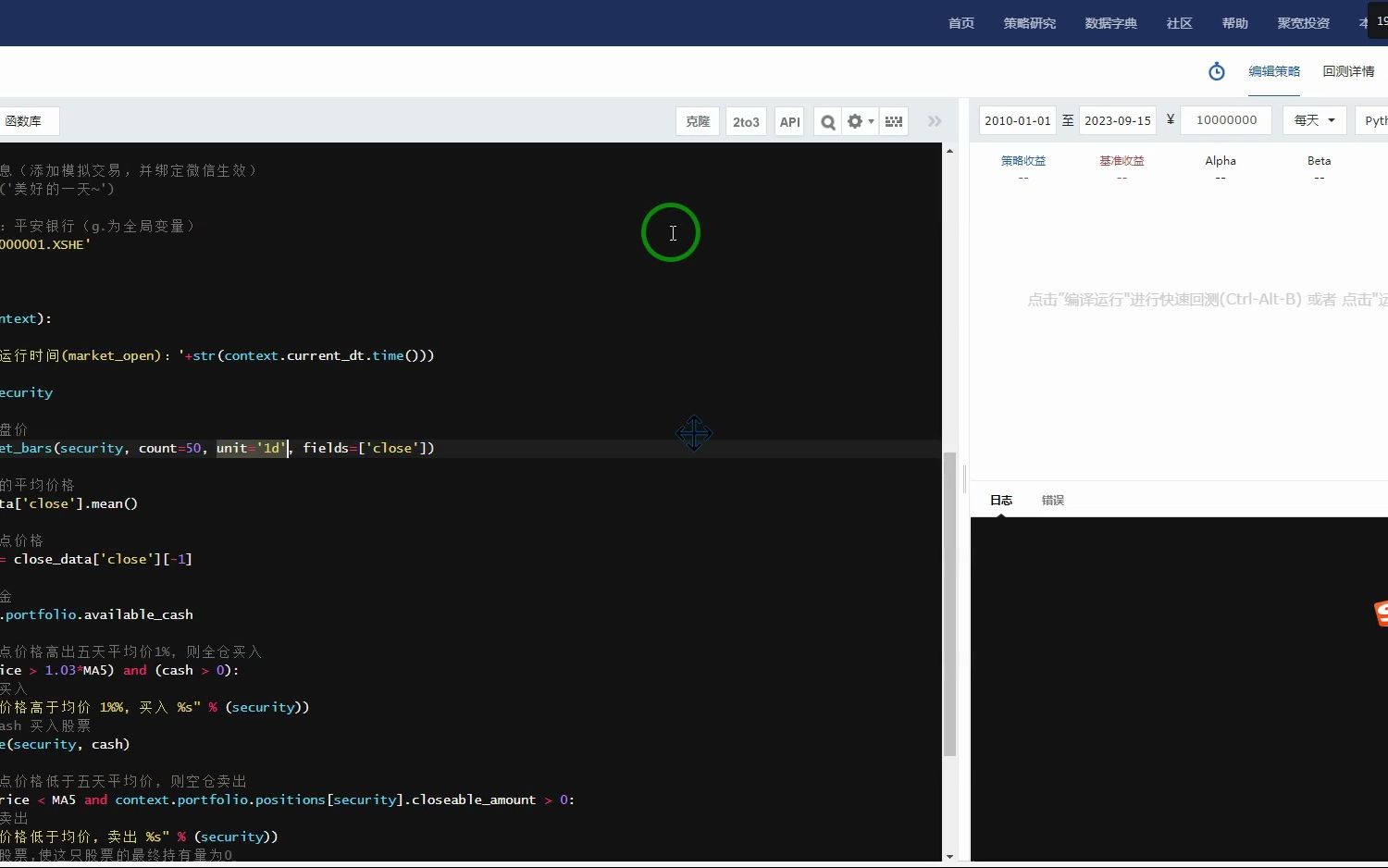Image resolution: width=1388 pixels, height=868 pixels.
Task: Click the code text unit='1d'
Action: click(x=252, y=448)
